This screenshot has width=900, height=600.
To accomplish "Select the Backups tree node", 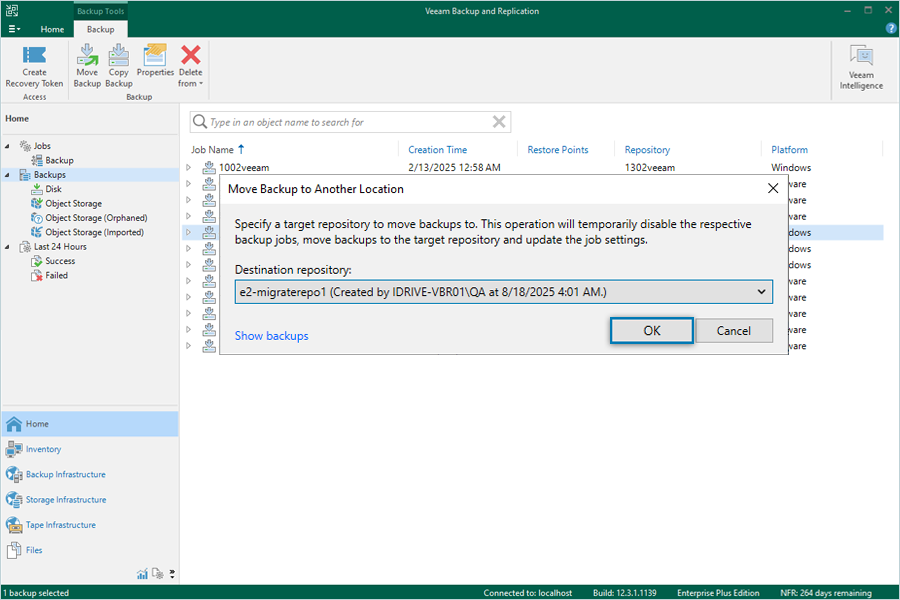I will click(x=49, y=175).
